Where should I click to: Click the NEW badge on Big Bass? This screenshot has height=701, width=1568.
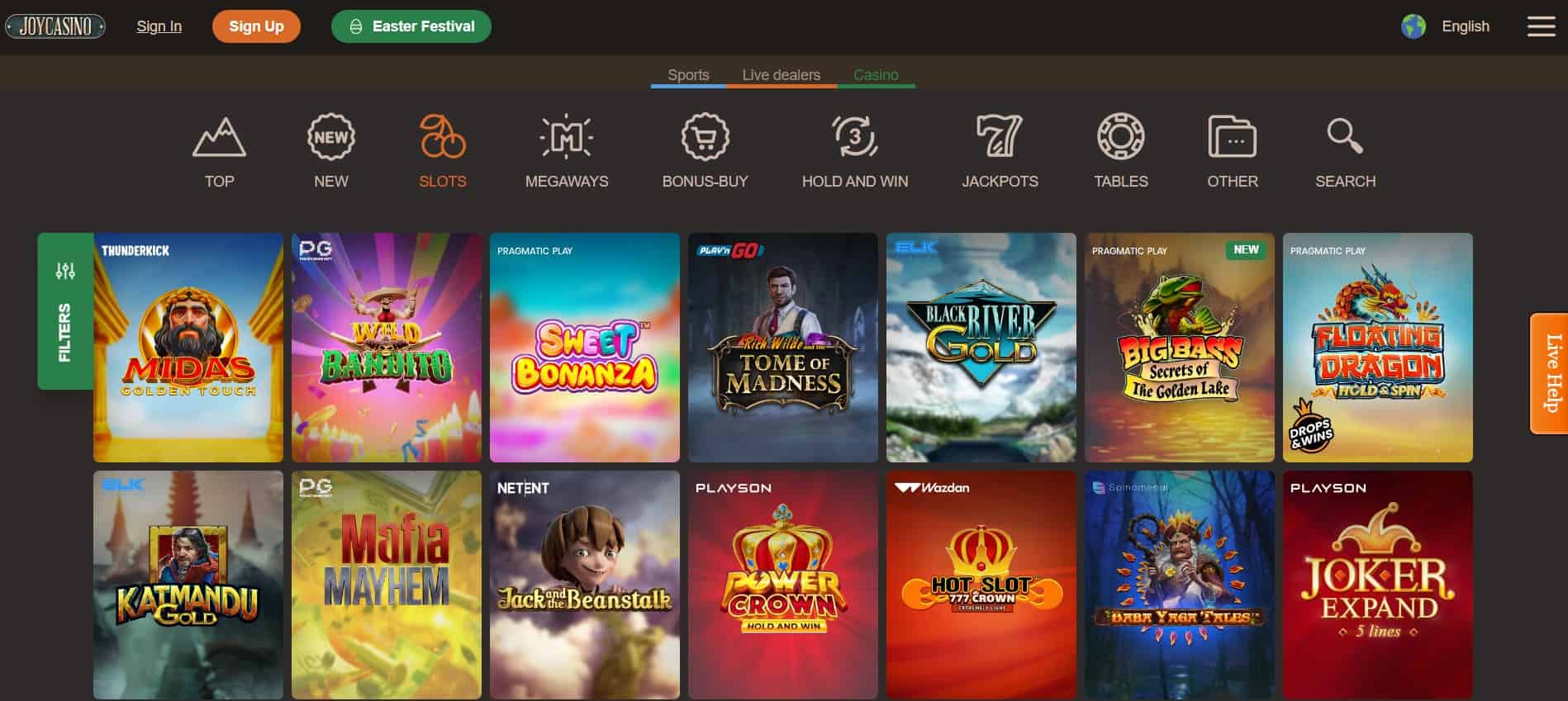coord(1246,250)
